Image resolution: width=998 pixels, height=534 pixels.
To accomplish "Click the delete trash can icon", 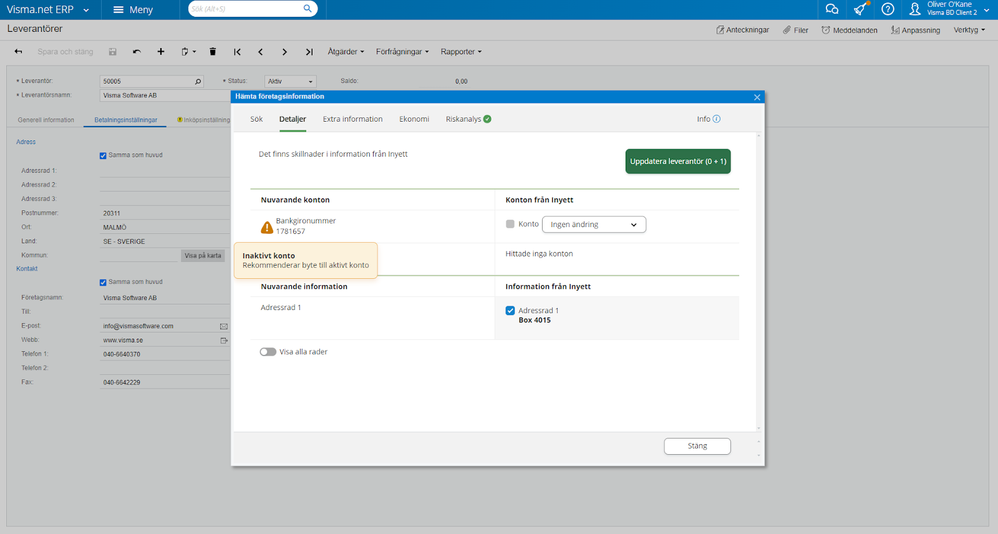I will coord(212,51).
